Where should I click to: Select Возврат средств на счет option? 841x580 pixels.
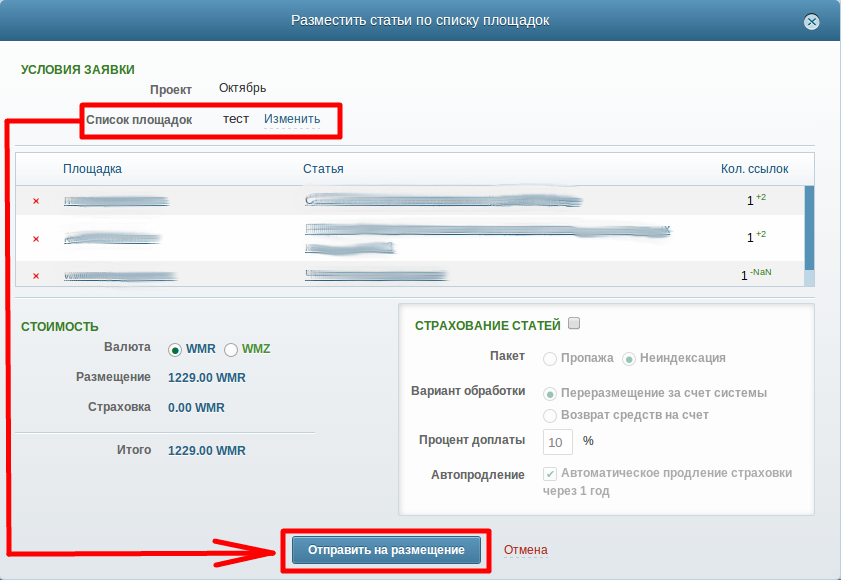click(x=550, y=415)
